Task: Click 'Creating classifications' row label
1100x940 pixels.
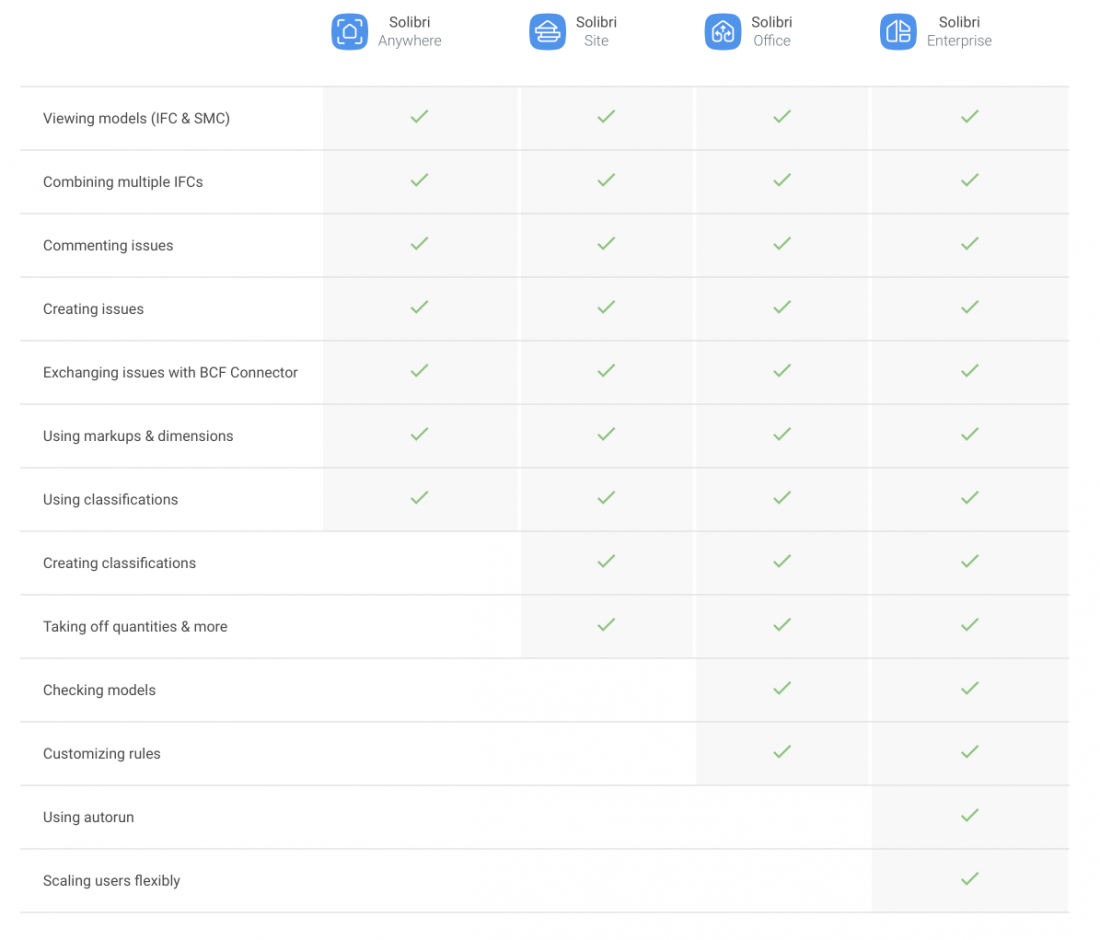Action: pos(119,563)
